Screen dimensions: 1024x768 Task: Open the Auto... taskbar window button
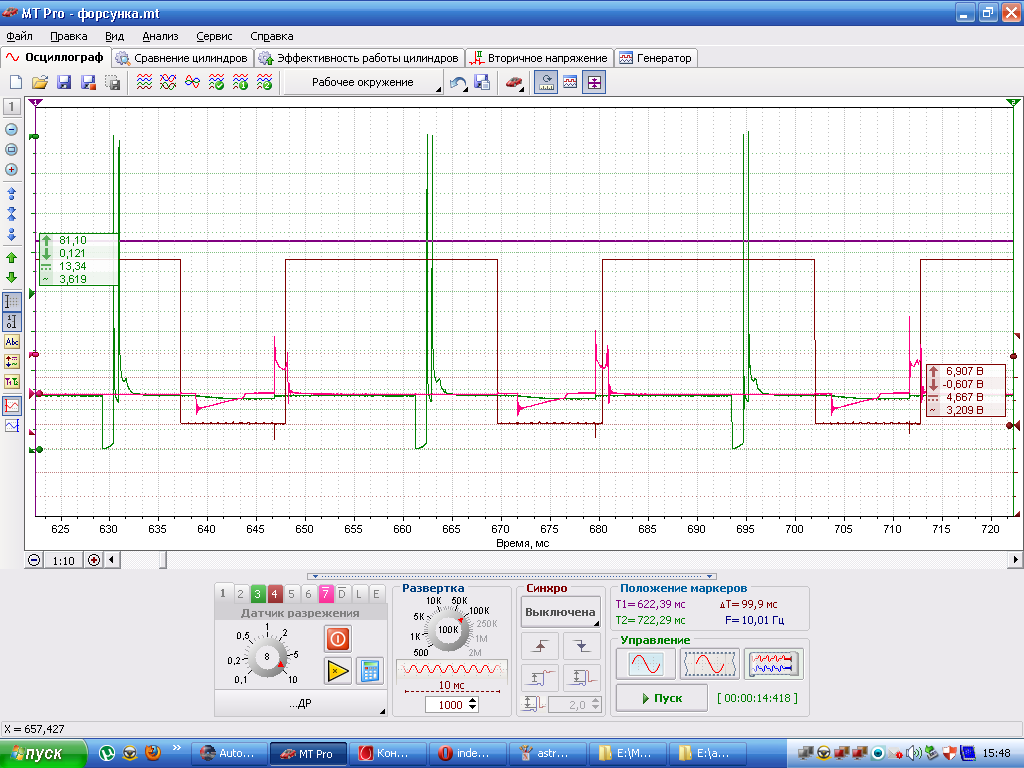(229, 753)
